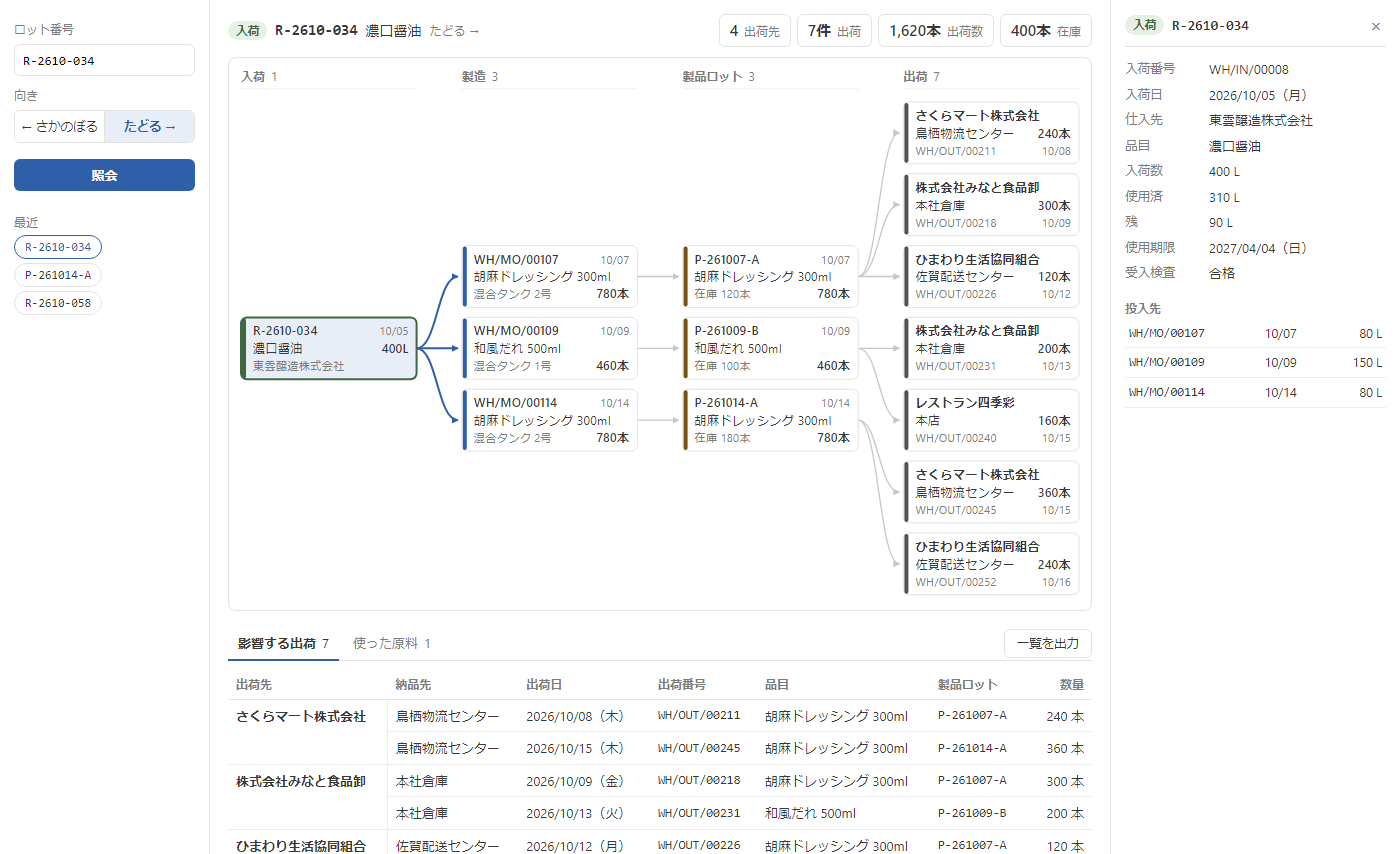Focus the ロット番号 input field
Viewport: 1400px width, 854px height.
click(x=104, y=60)
